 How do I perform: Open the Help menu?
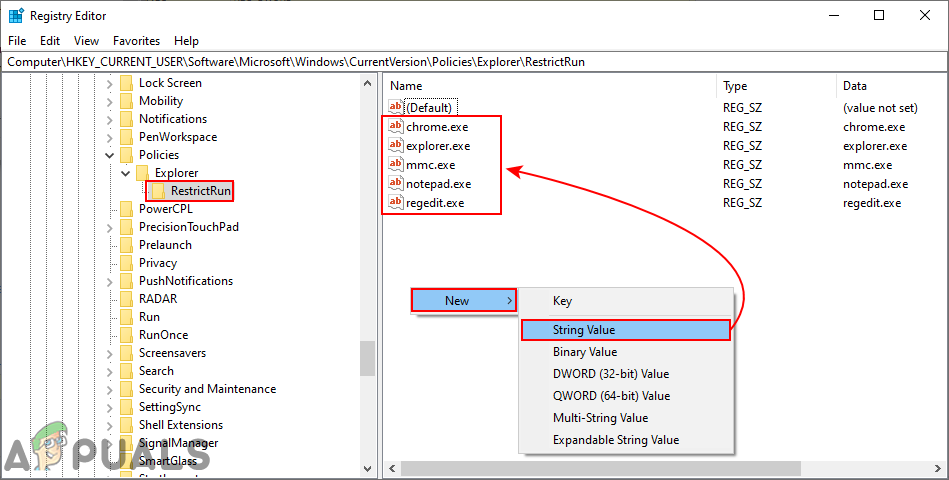186,41
